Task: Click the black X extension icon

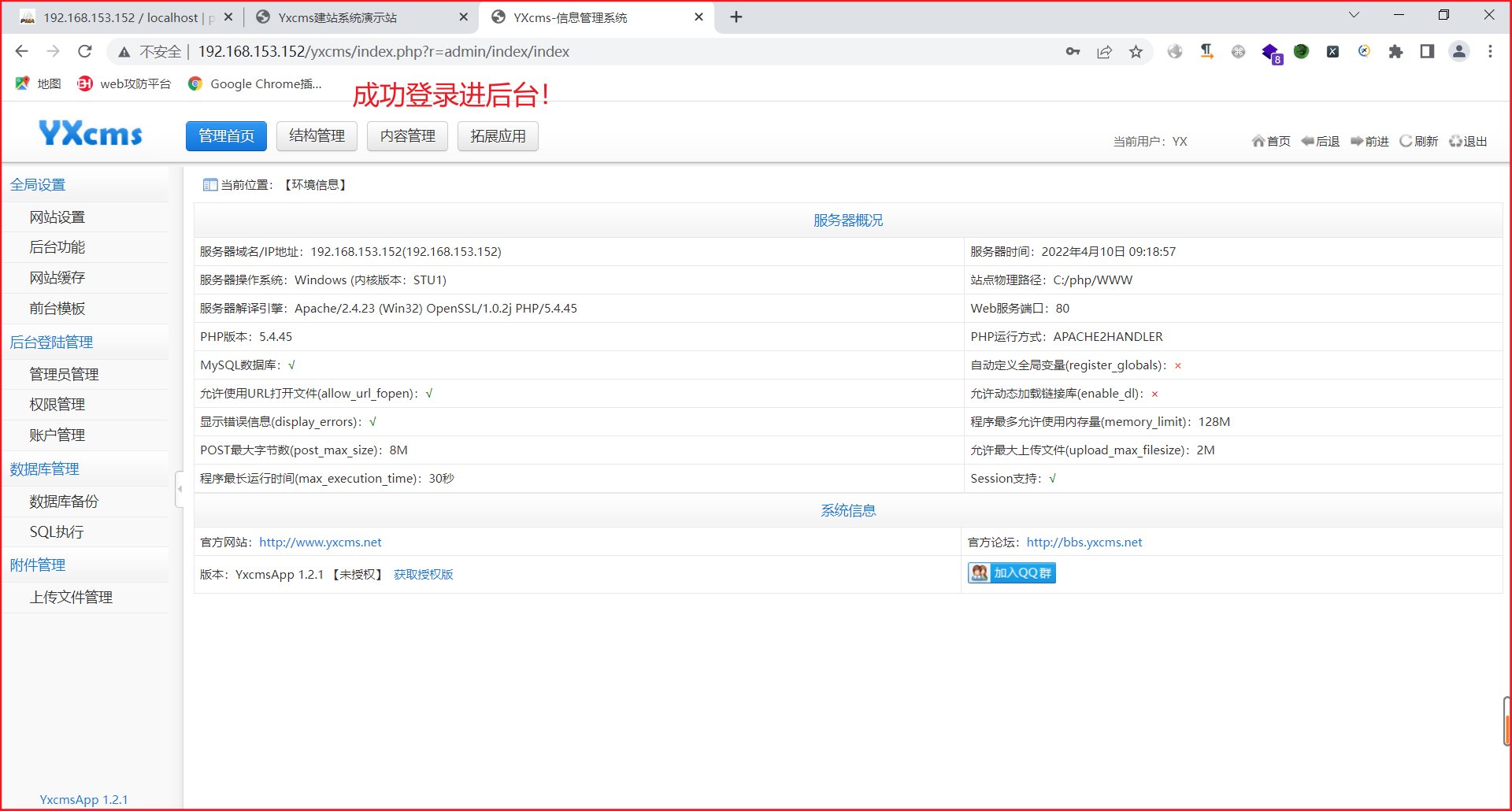Action: click(x=1332, y=52)
